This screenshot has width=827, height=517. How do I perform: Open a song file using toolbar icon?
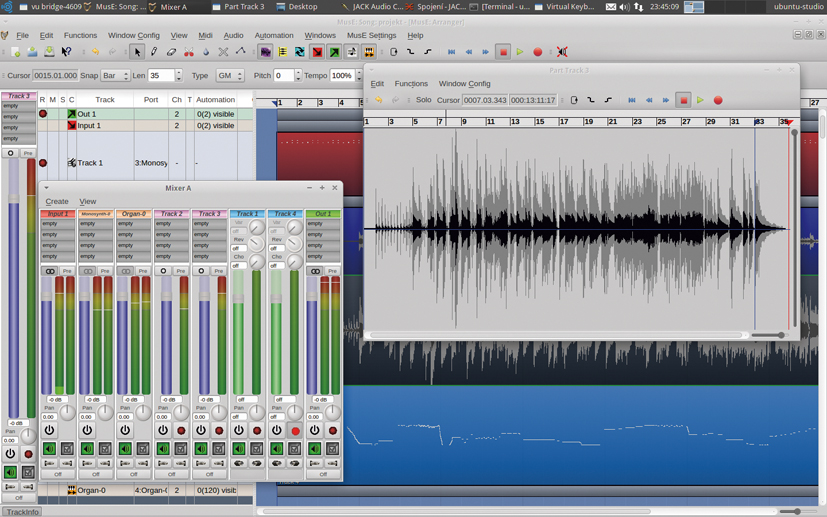[33, 52]
